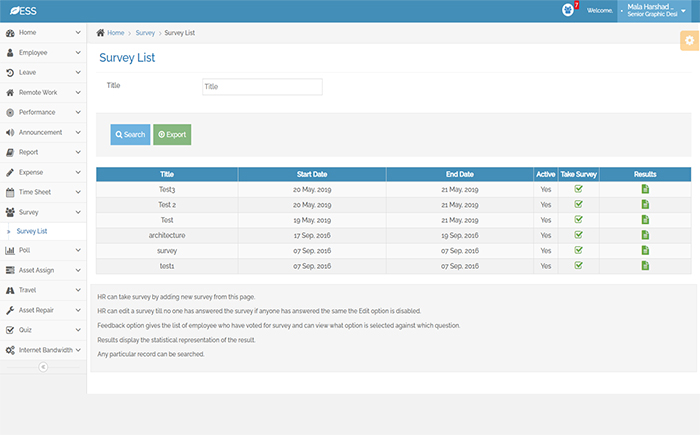Focus the Title search input field
This screenshot has width=700, height=435.
(x=262, y=87)
